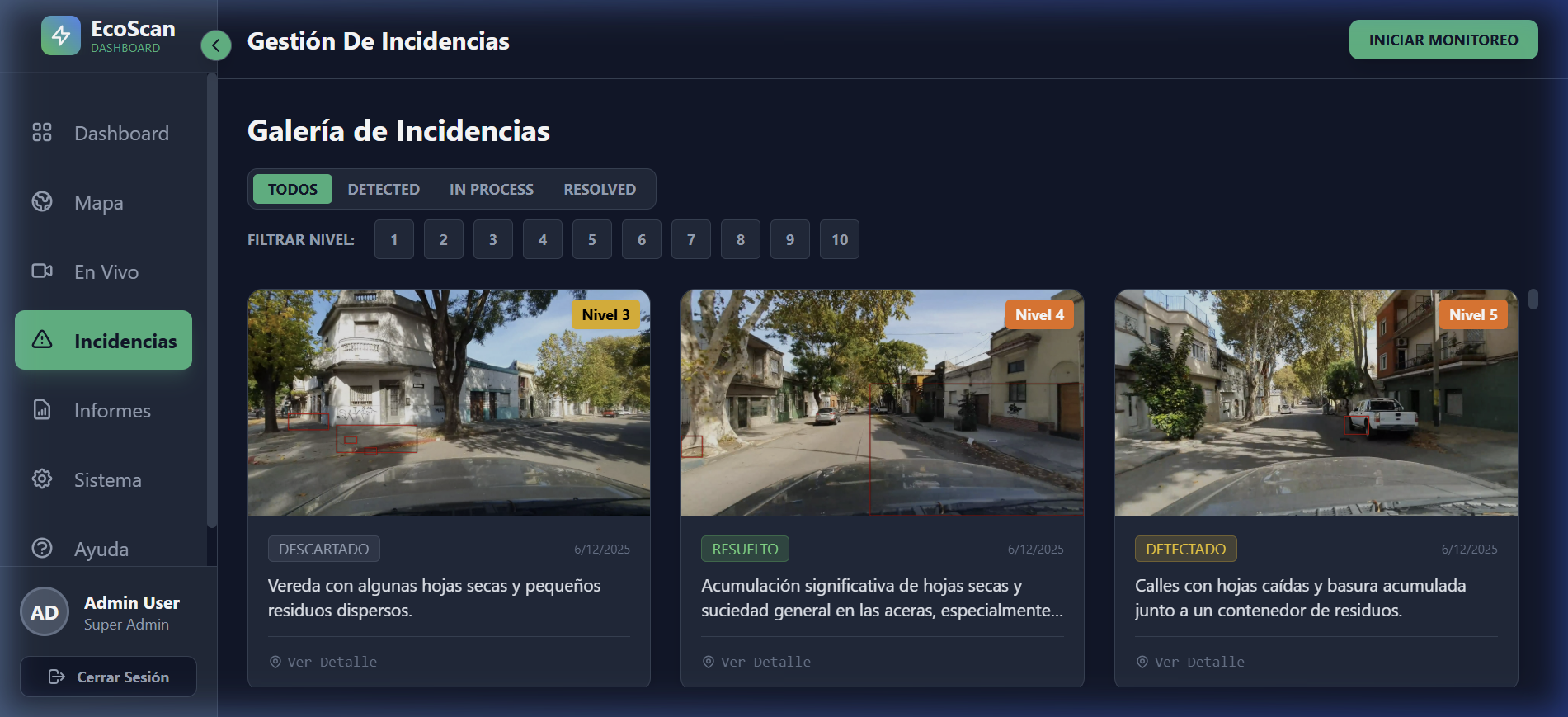Click the Informes document icon

tap(42, 409)
